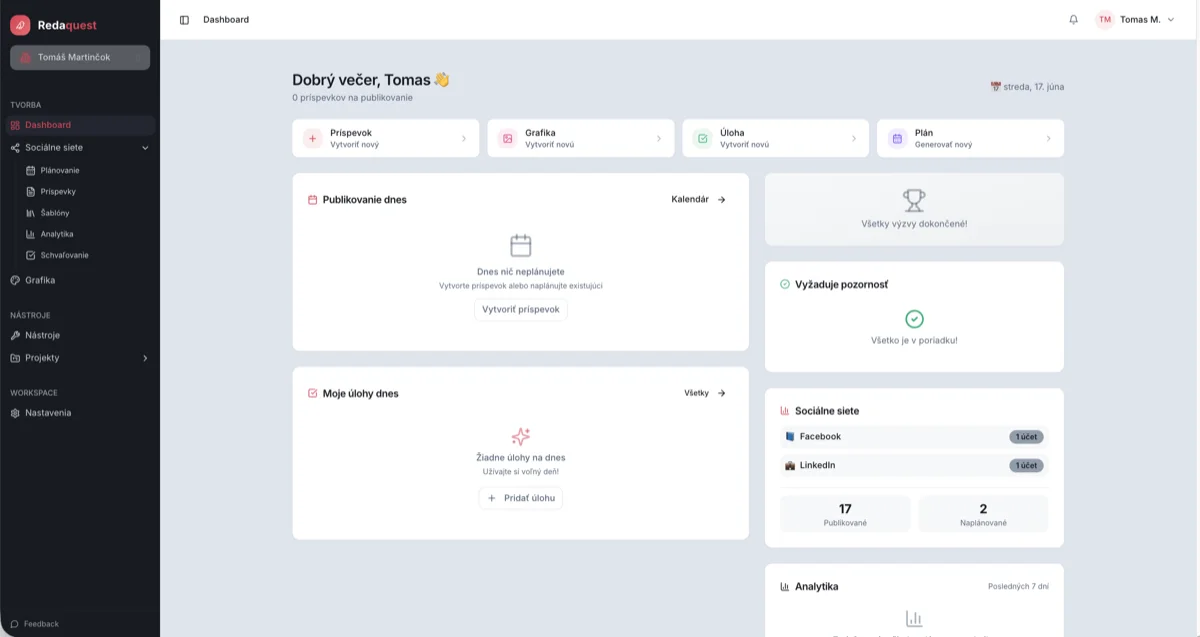1200x637 pixels.
Task: Open notifications bell icon
Action: tap(1073, 19)
